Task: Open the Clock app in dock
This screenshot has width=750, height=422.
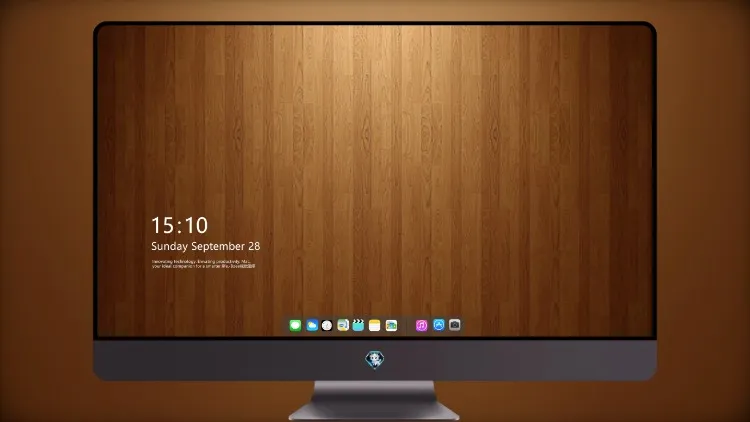Action: [x=327, y=325]
